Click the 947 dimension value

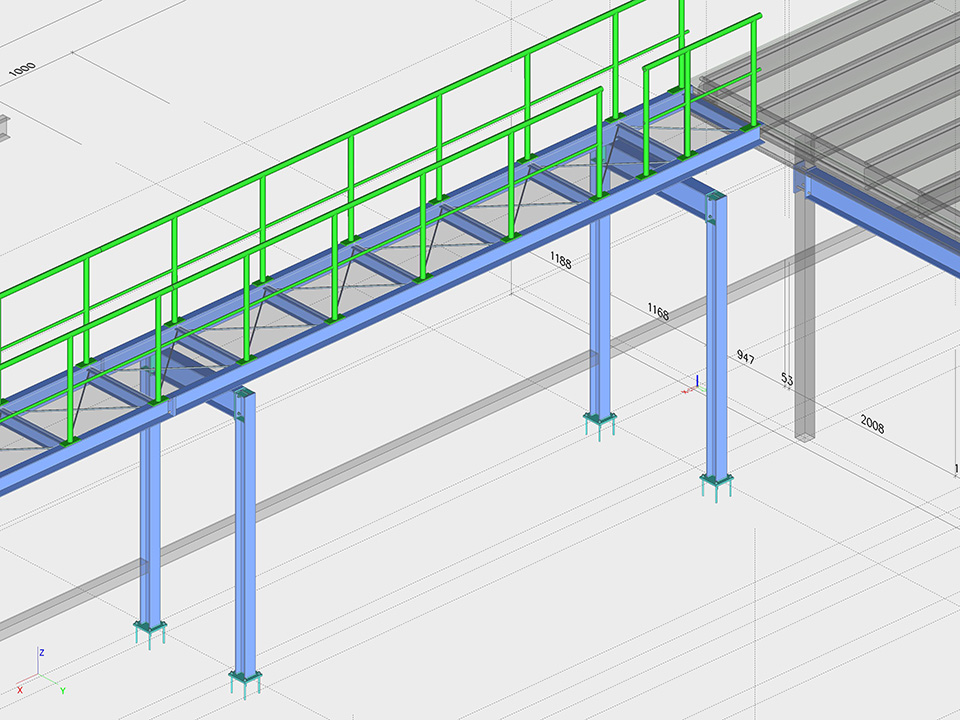[x=745, y=356]
